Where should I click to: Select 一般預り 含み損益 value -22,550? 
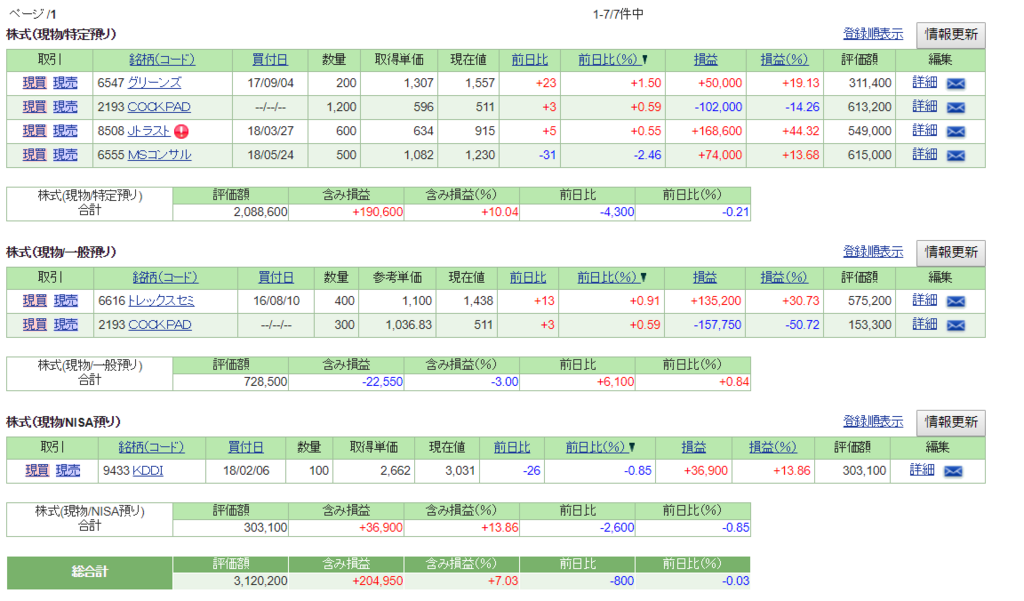pyautogui.click(x=382, y=382)
